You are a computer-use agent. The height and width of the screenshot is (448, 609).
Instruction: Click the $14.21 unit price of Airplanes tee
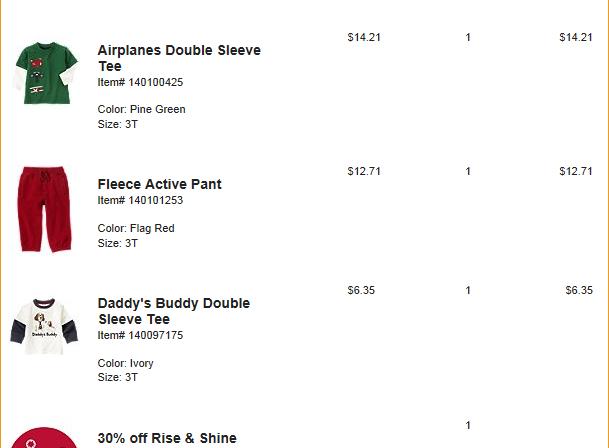coord(364,37)
